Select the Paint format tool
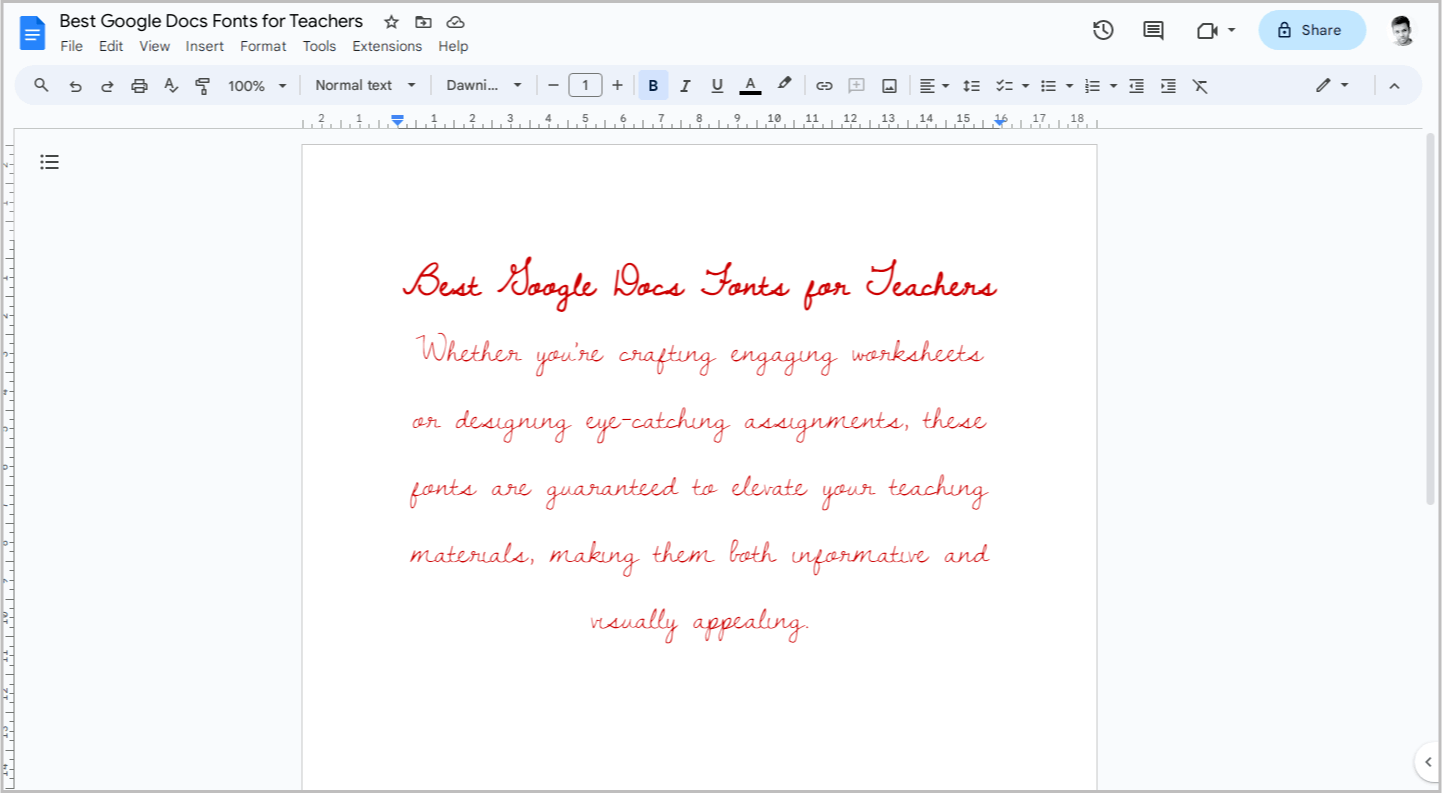The height and width of the screenshot is (793, 1442). pos(202,85)
